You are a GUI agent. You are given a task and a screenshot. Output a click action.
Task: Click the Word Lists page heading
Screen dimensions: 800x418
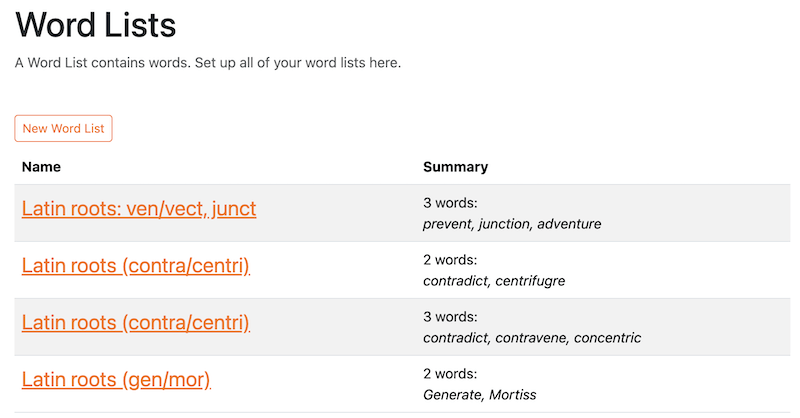(96, 24)
